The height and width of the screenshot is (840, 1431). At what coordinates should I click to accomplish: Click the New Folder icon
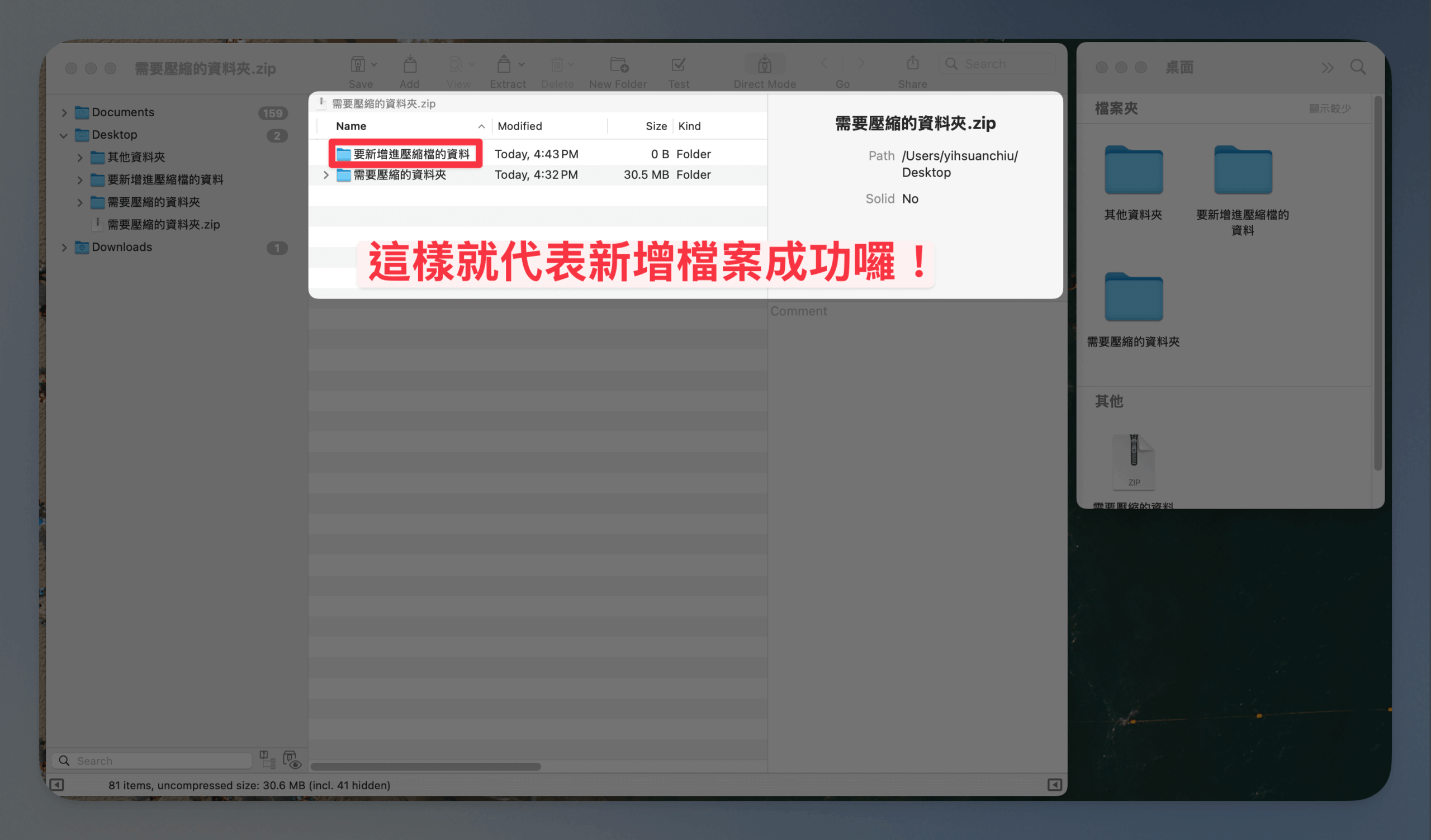(618, 65)
